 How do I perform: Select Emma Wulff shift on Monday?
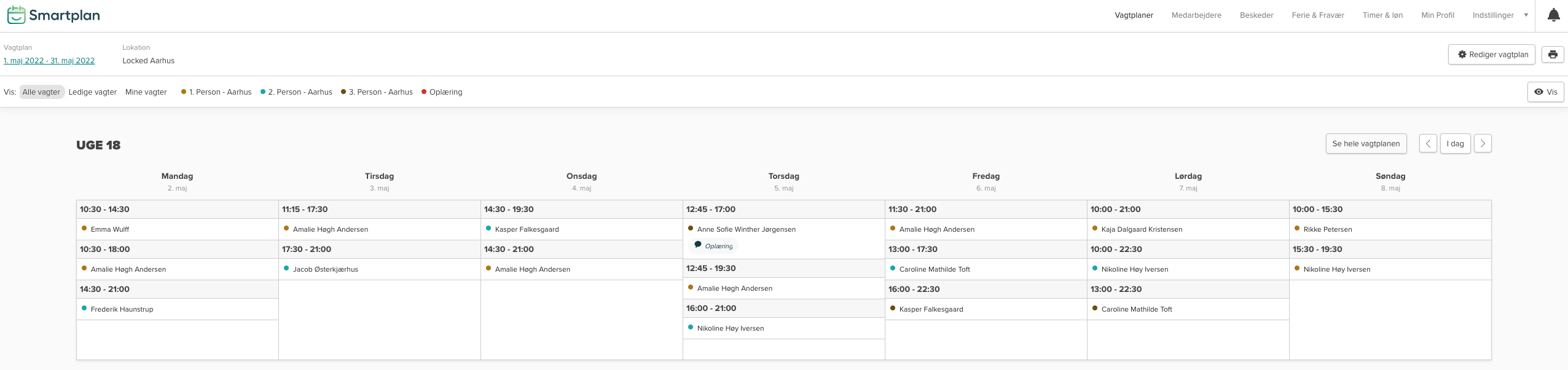178,229
